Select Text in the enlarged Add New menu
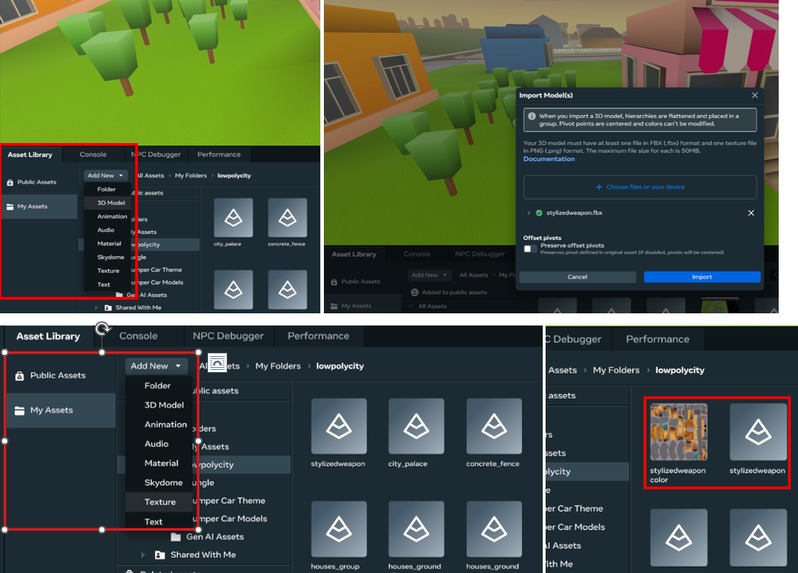This screenshot has width=798, height=573. point(153,522)
